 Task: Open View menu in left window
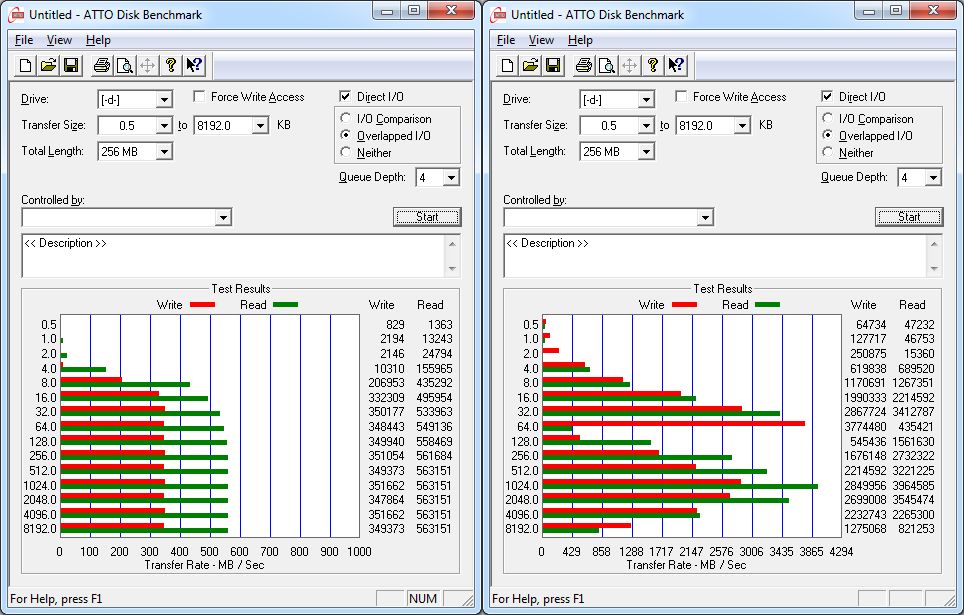click(59, 40)
